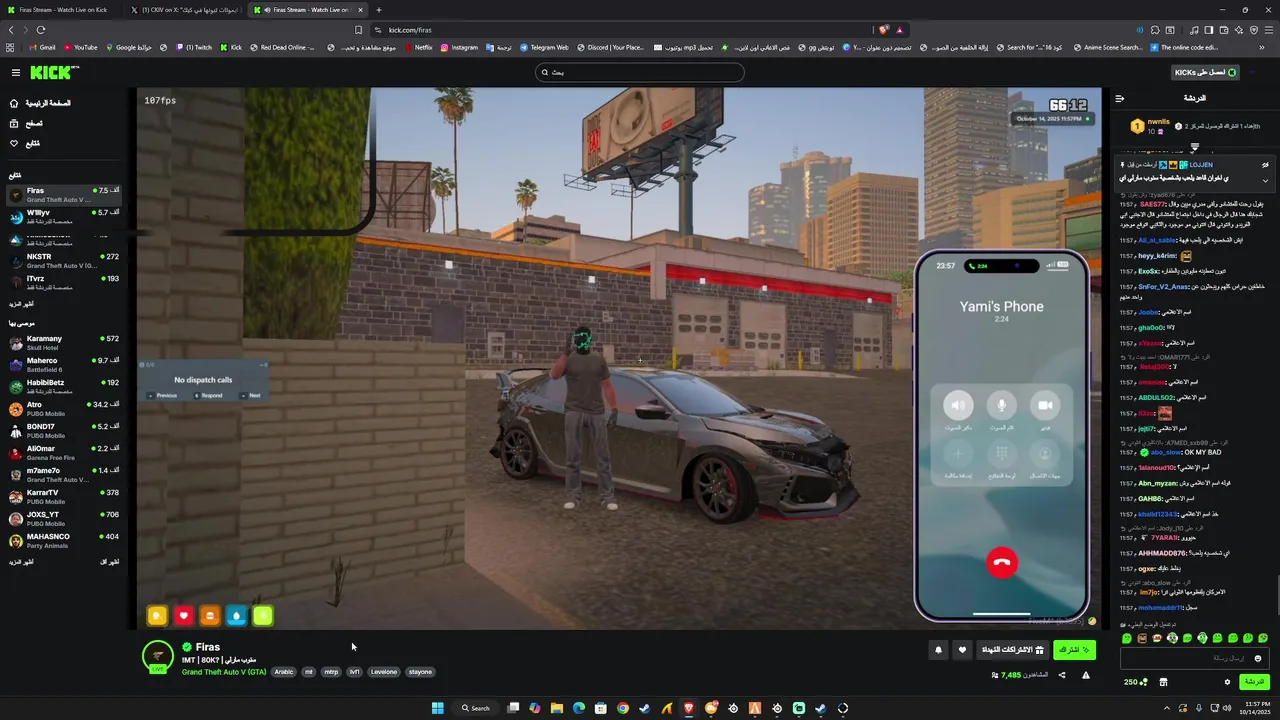The height and width of the screenshot is (720, 1280).
Task: Open W1llyv channel in sidebar
Action: click(x=64, y=216)
